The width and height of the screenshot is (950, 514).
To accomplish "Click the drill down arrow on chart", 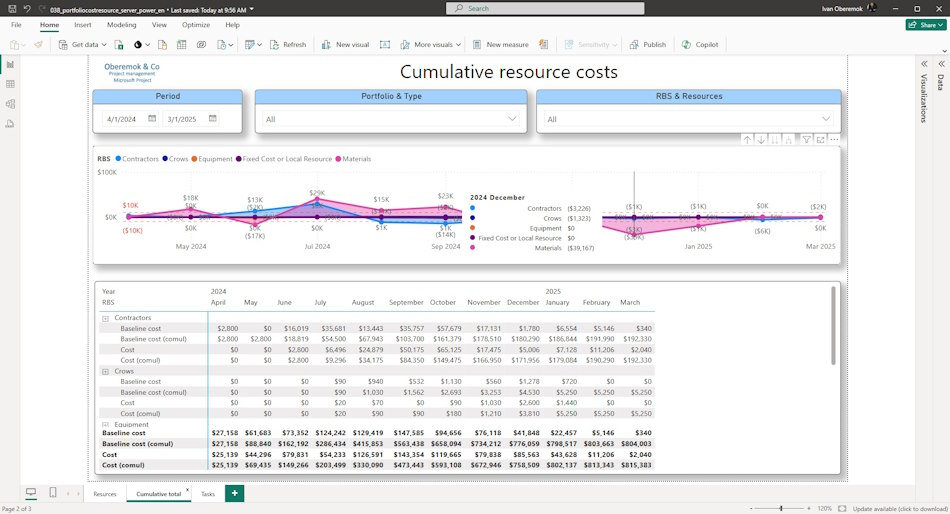I will click(761, 140).
